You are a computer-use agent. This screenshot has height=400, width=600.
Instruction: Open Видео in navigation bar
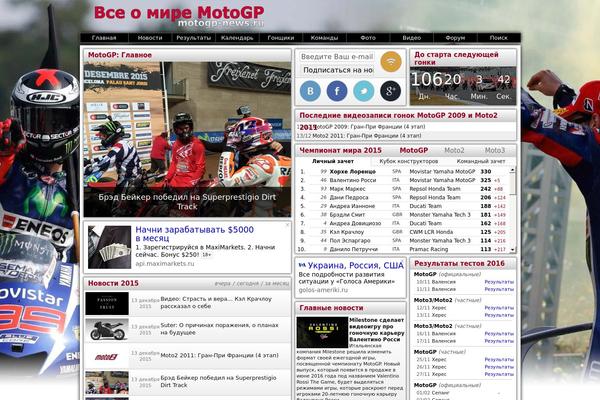pos(412,38)
